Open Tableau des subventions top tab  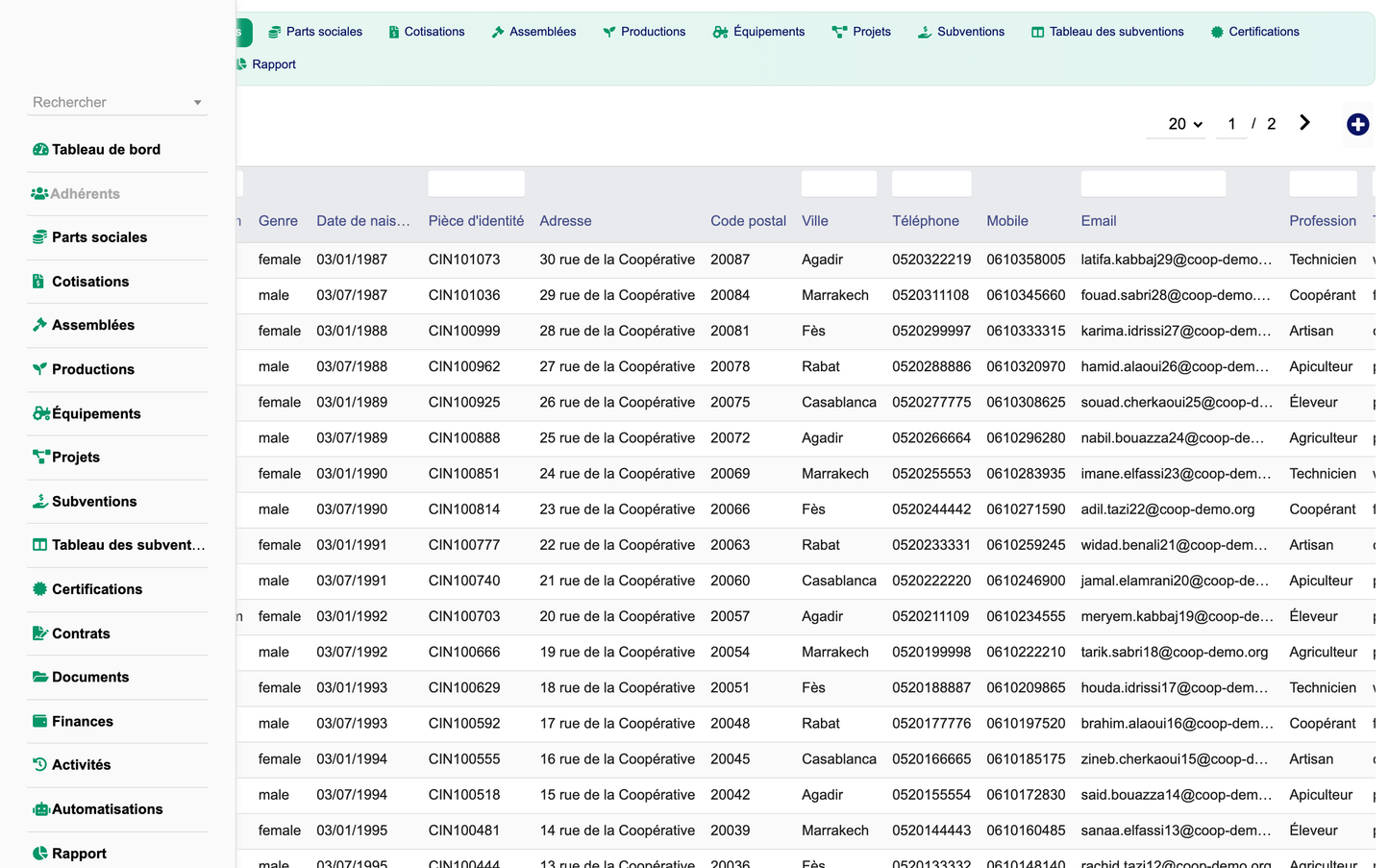1107,32
